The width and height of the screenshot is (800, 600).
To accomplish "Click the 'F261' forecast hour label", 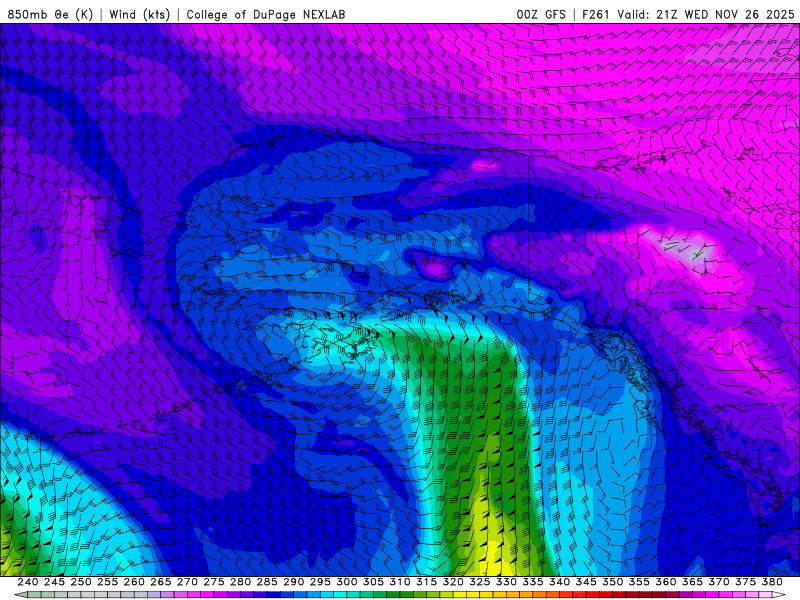I will pyautogui.click(x=596, y=14).
